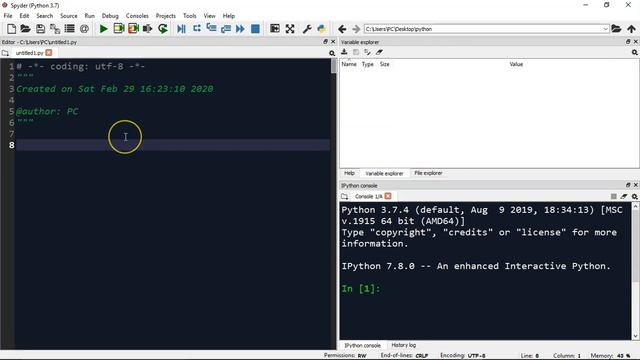Browse for a working directory folder icon
This screenshot has width=640, height=360.
[616, 29]
